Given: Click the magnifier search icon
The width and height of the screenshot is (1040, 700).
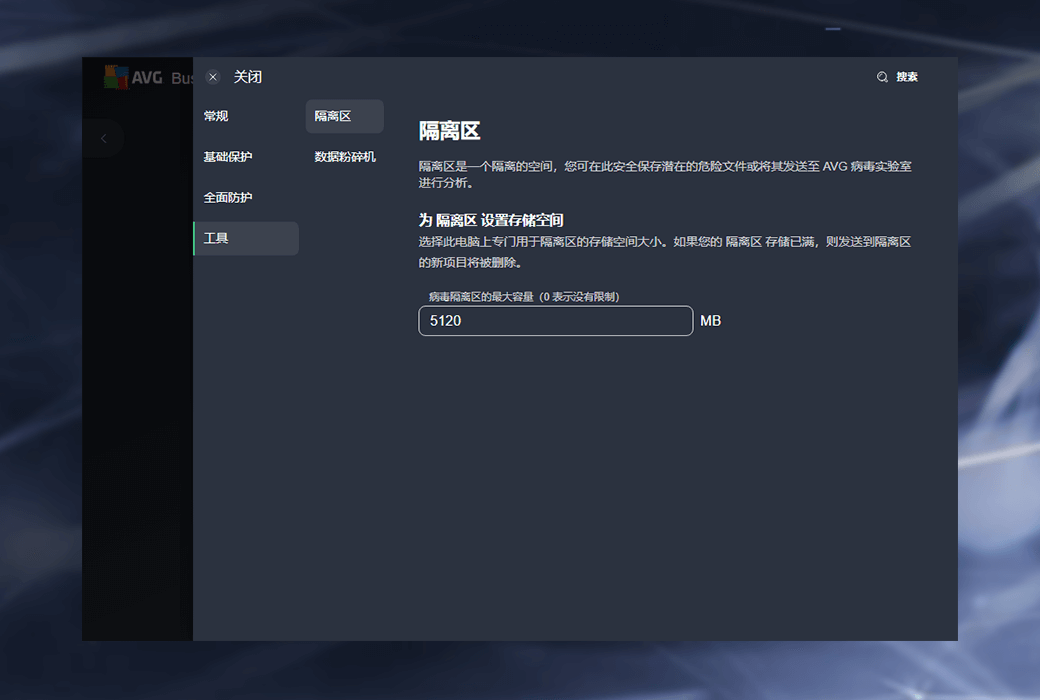Looking at the screenshot, I should (x=882, y=77).
